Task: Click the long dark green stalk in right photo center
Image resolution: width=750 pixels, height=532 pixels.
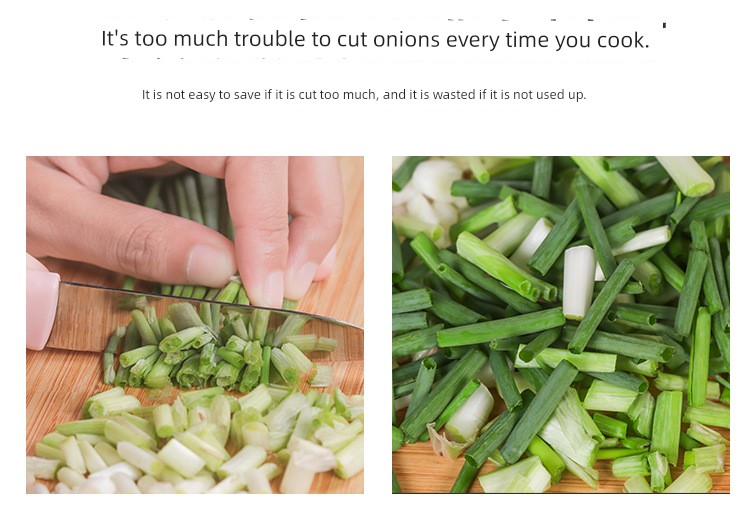Action: 501,328
